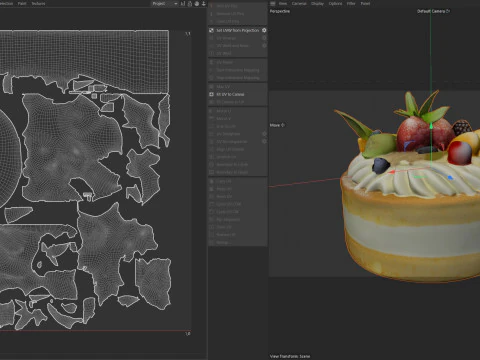The height and width of the screenshot is (360, 480).
Task: Open the viewport Panel menu
Action: click(365, 3)
